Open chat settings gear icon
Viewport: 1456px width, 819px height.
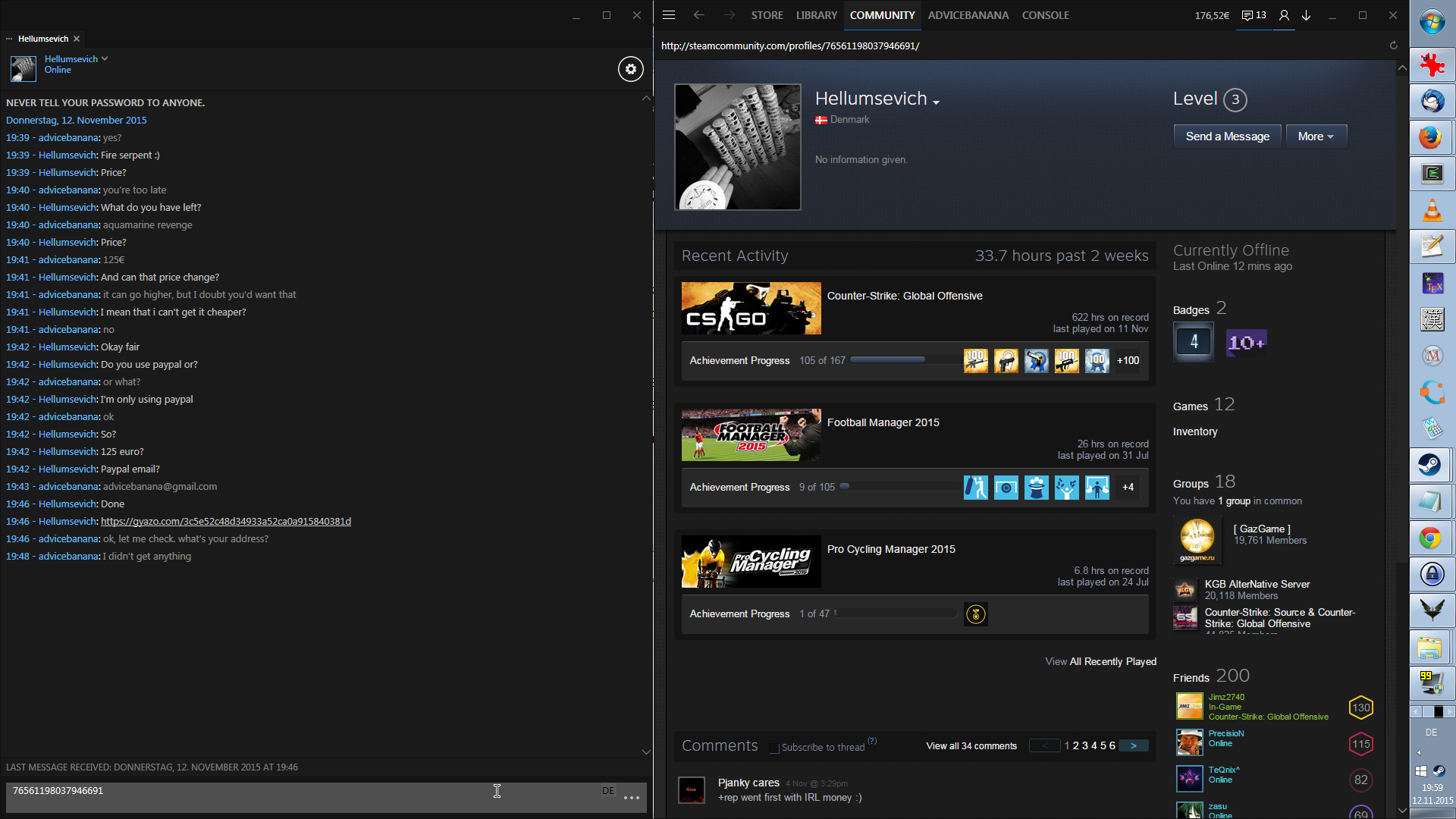[x=630, y=69]
